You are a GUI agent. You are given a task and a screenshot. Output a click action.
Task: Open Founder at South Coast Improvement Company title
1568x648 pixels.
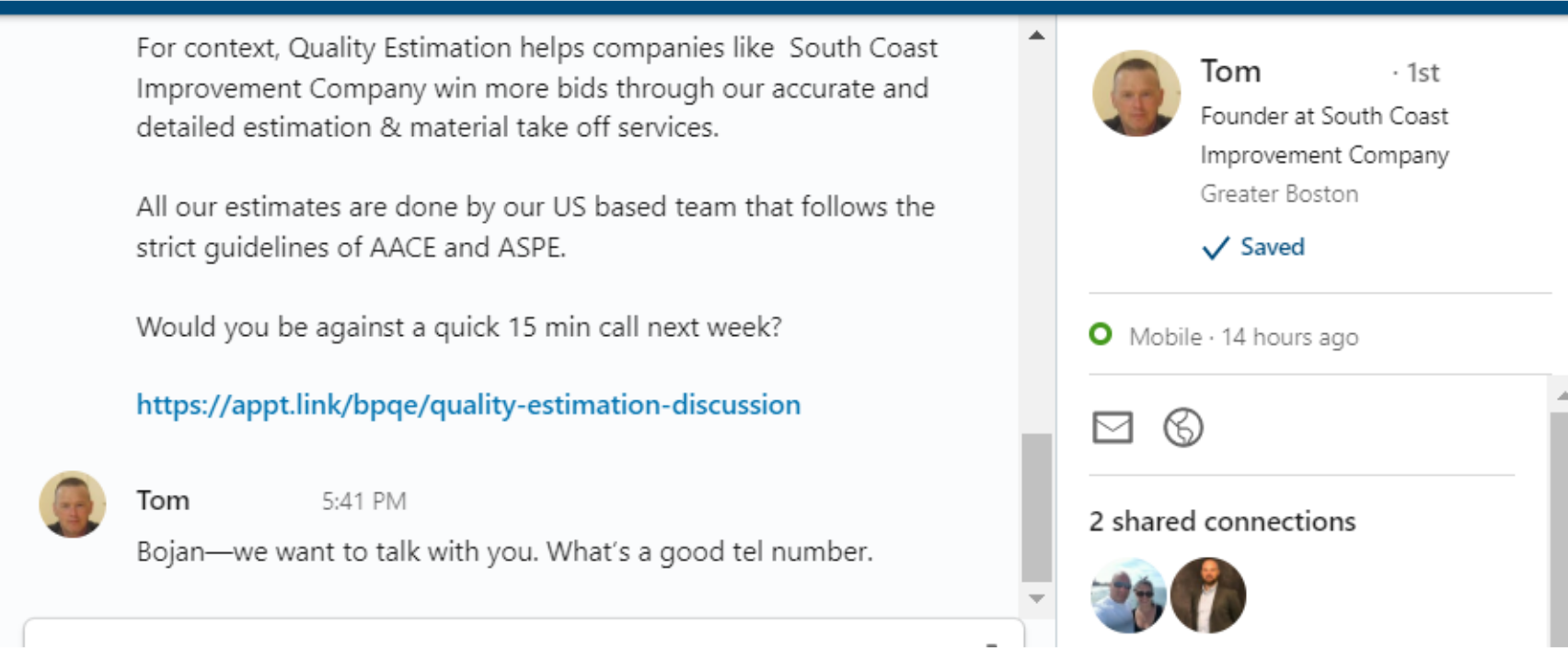1324,135
